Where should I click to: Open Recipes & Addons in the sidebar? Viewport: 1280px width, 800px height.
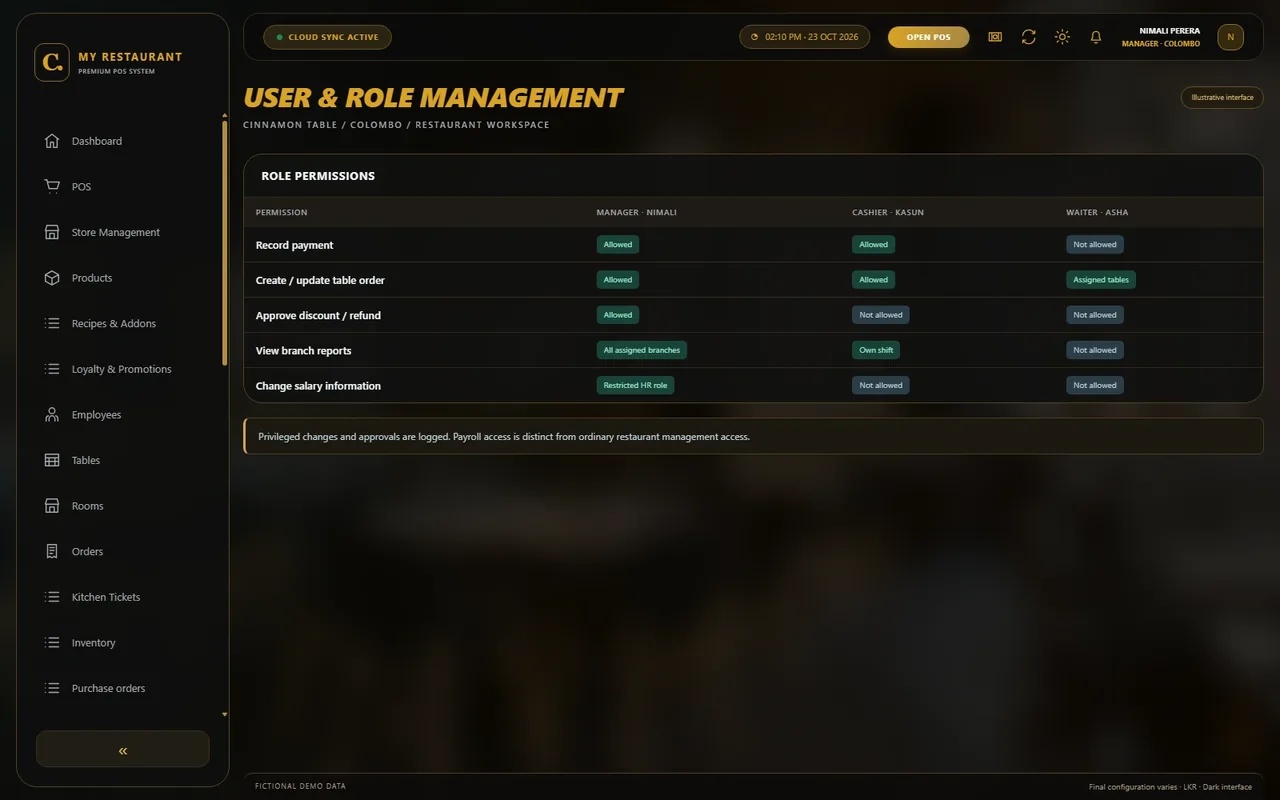[114, 323]
